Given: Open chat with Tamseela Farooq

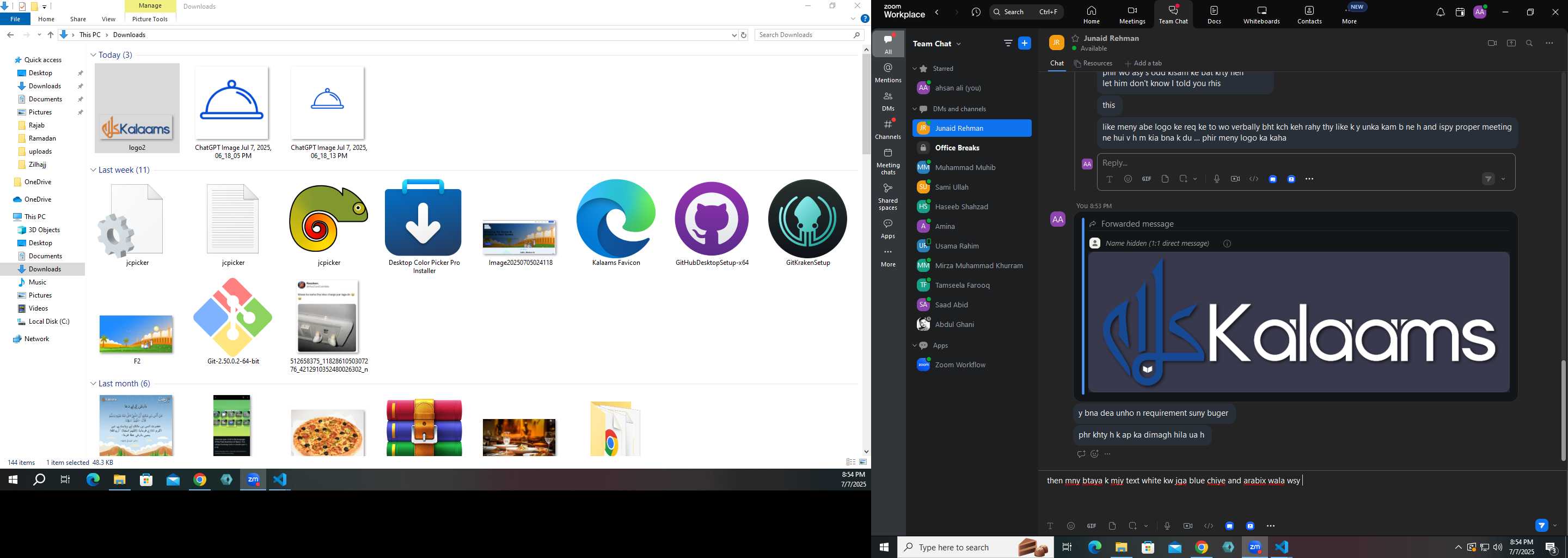Looking at the screenshot, I should pos(971,285).
